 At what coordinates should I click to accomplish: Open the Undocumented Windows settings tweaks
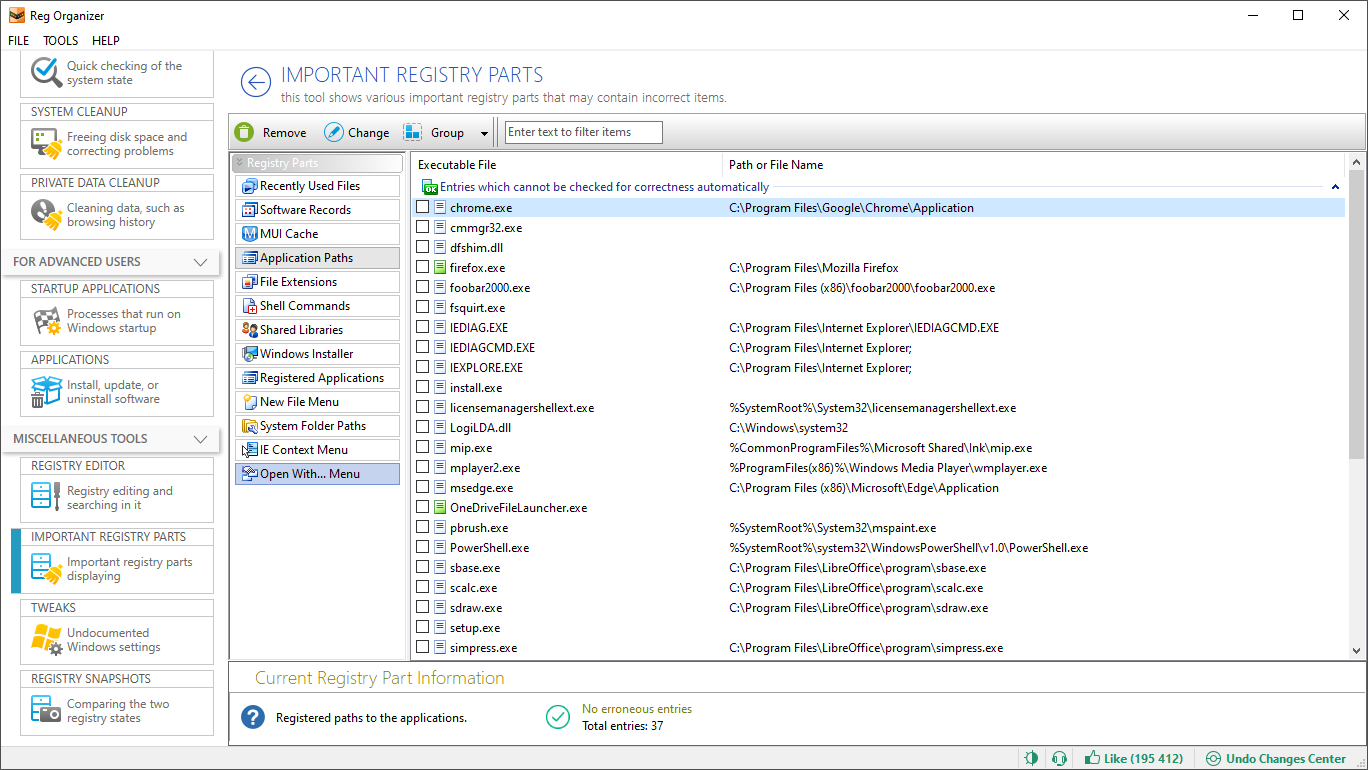tap(117, 640)
